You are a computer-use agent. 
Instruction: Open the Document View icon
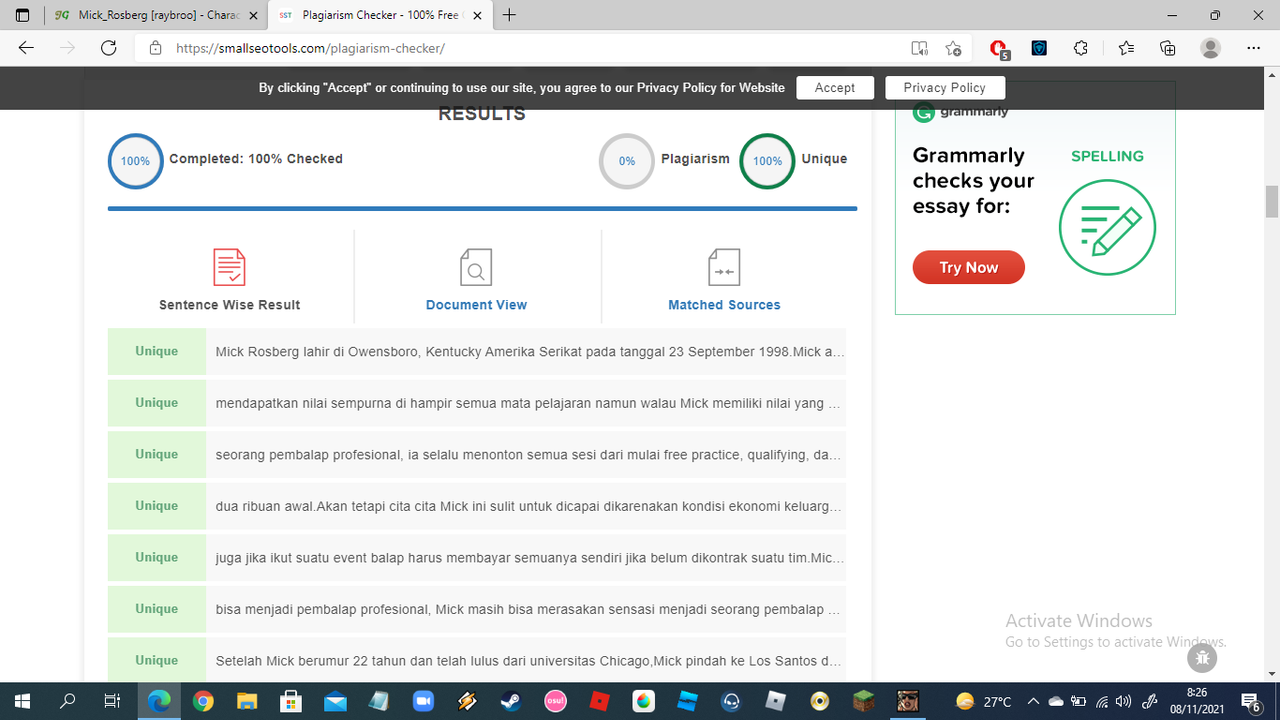(476, 267)
